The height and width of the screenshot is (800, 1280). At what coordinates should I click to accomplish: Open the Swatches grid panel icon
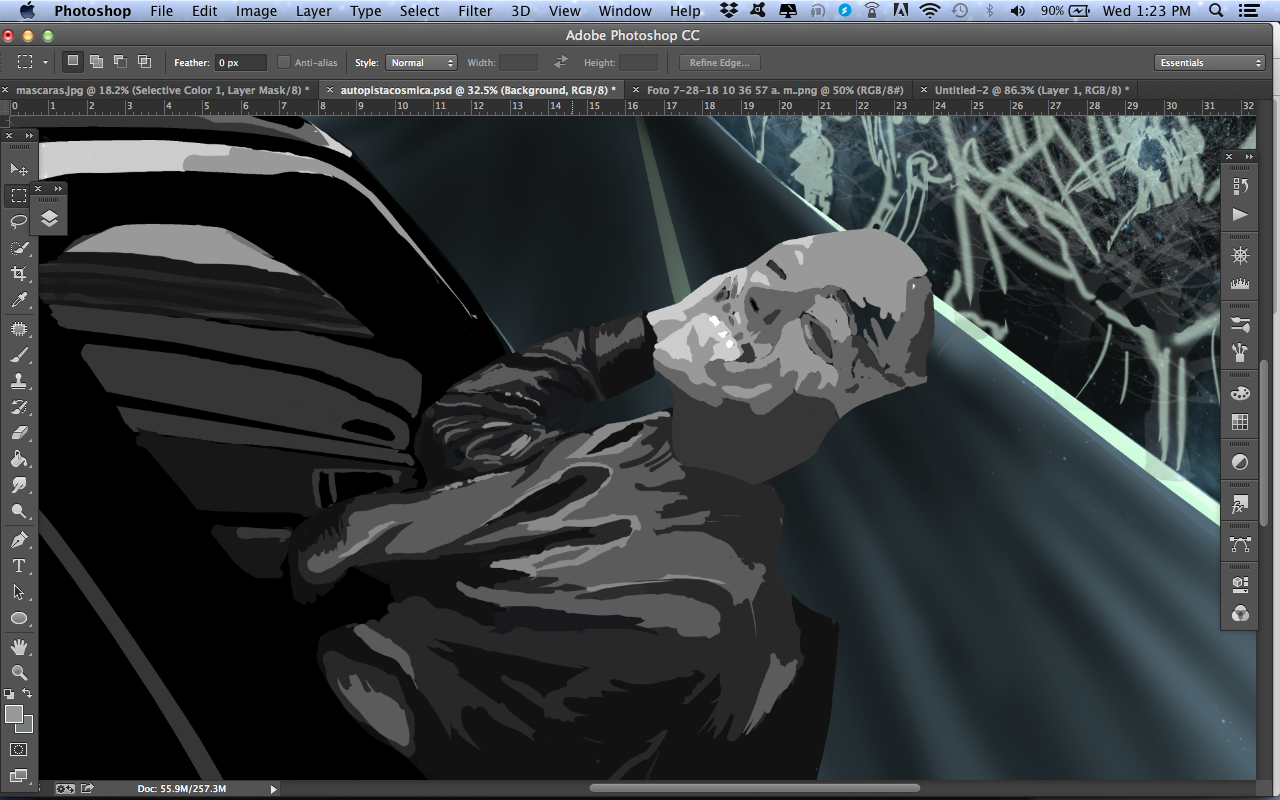pyautogui.click(x=1240, y=422)
